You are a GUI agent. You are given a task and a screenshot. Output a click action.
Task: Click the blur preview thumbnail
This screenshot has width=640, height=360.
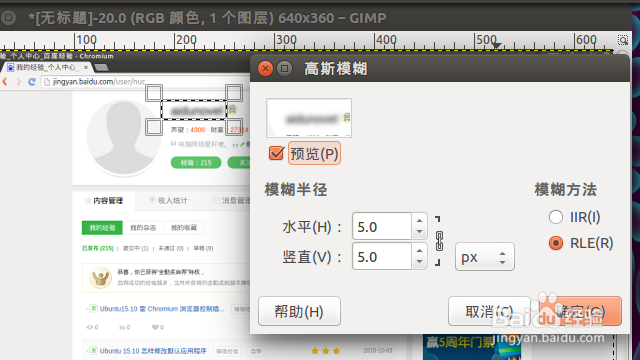tap(309, 118)
